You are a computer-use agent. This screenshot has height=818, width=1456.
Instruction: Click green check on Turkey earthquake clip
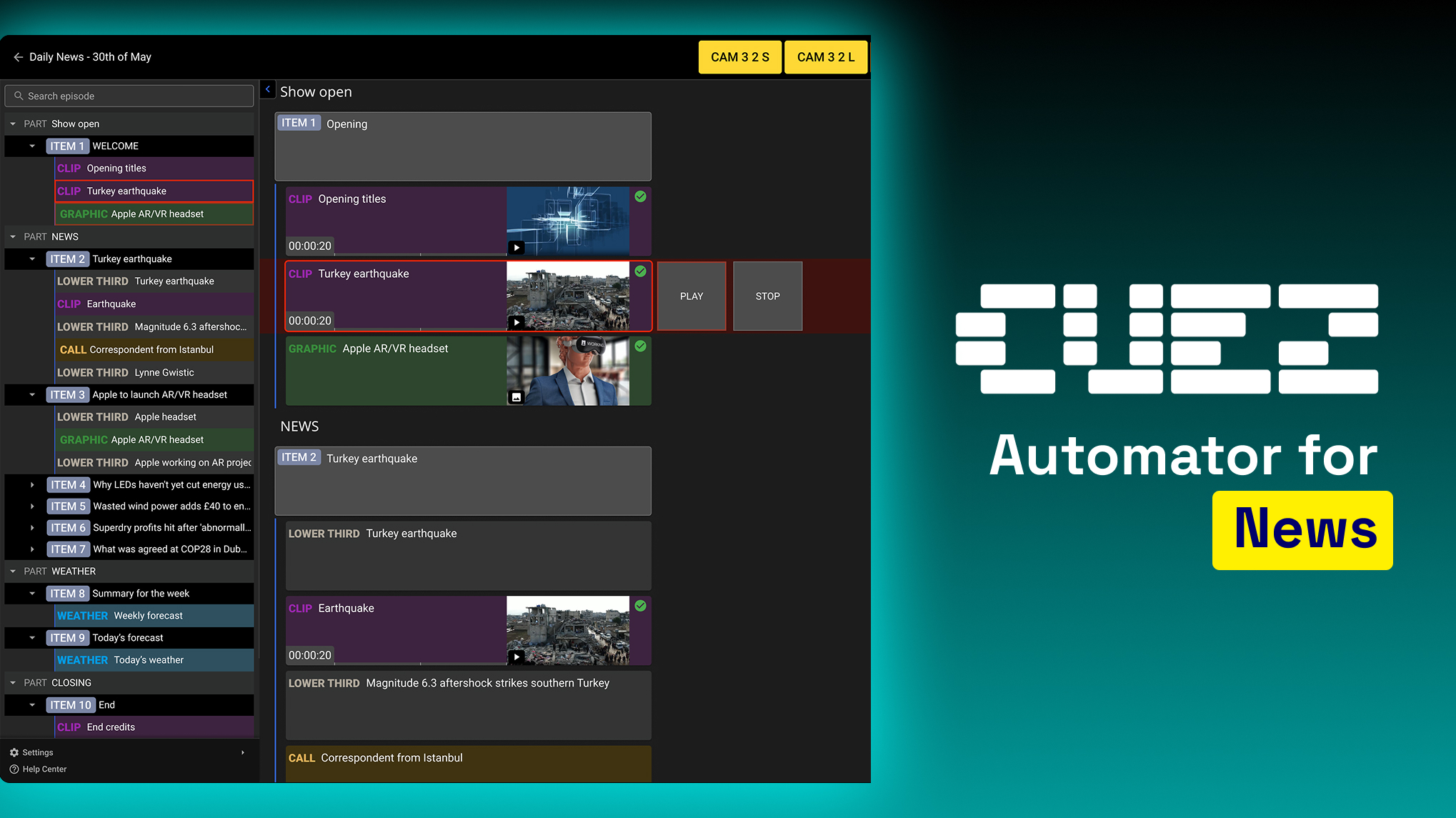641,271
